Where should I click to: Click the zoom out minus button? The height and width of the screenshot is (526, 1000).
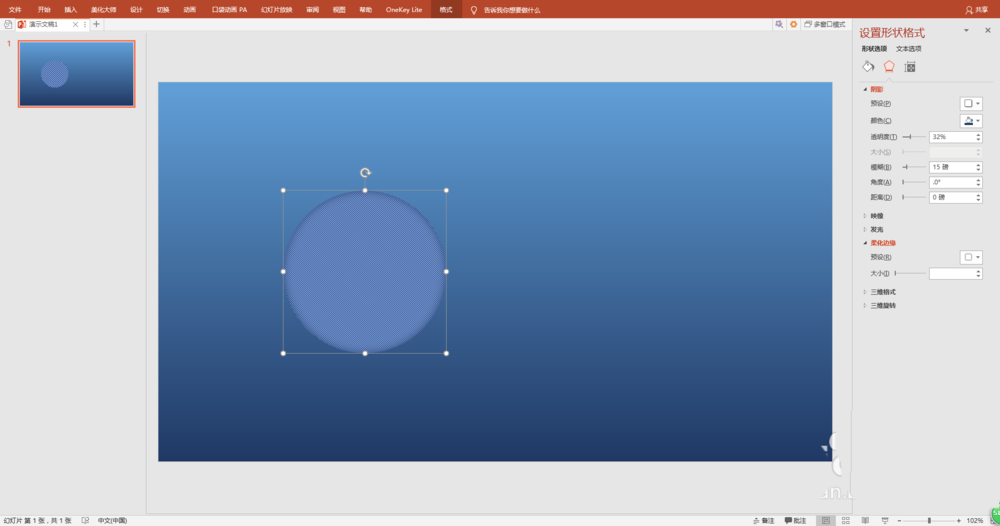click(x=899, y=521)
